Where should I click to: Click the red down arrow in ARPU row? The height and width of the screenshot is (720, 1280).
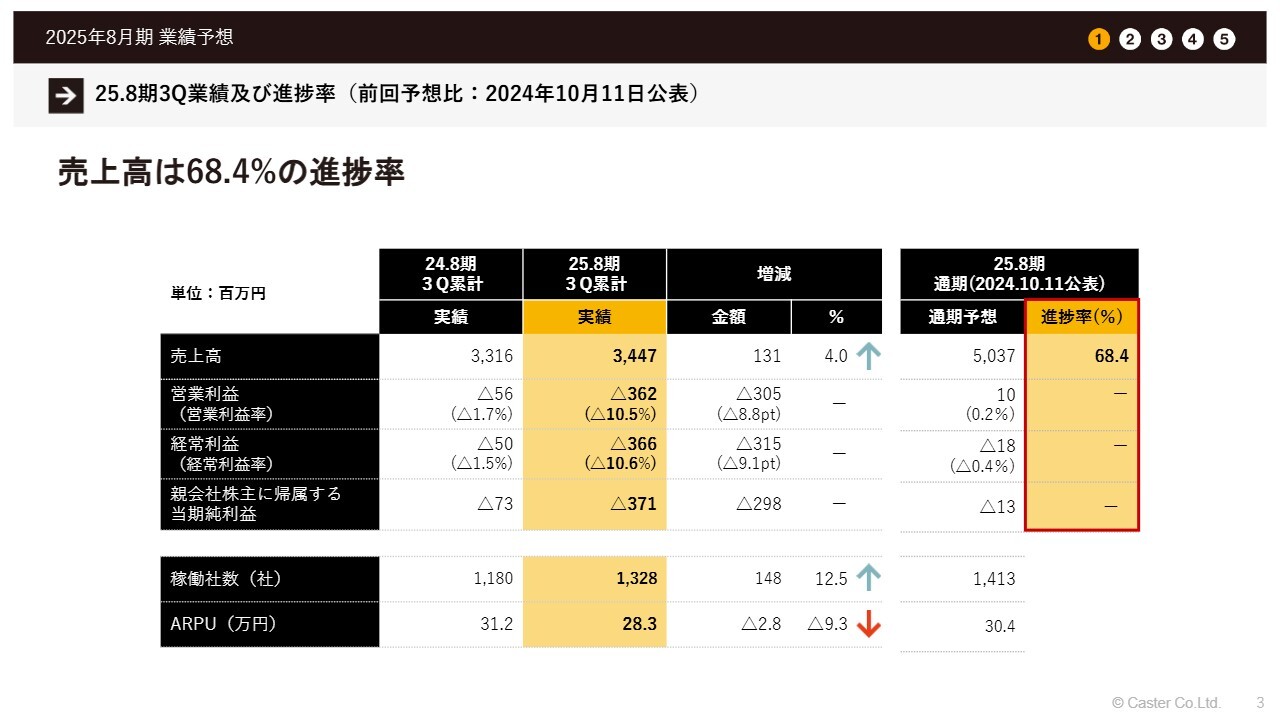click(x=868, y=624)
